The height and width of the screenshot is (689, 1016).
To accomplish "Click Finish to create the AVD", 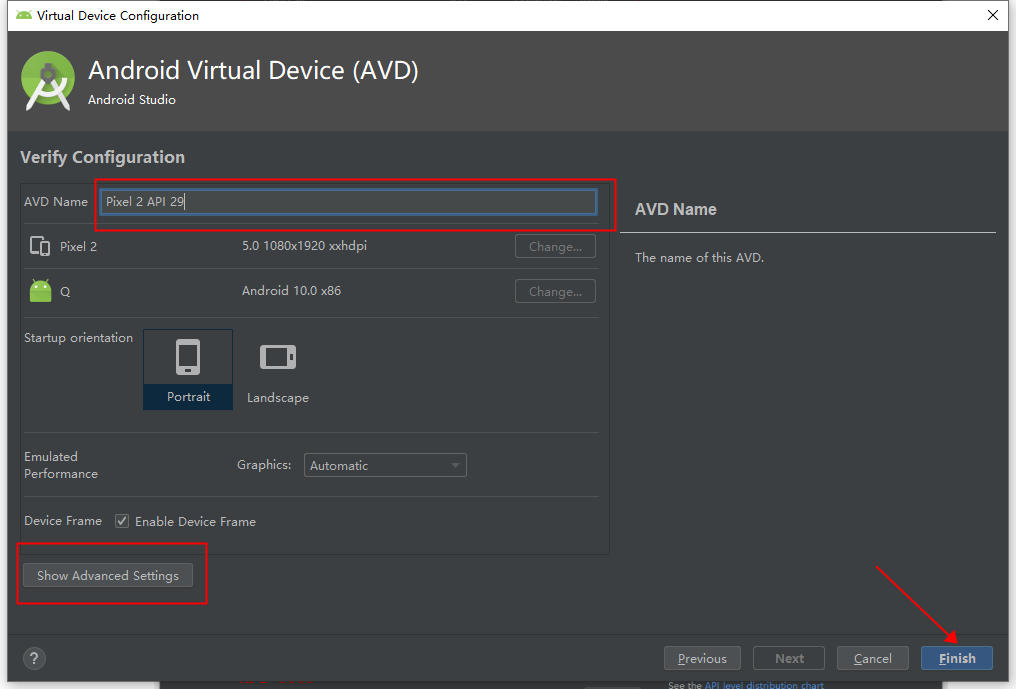I will tap(956, 659).
